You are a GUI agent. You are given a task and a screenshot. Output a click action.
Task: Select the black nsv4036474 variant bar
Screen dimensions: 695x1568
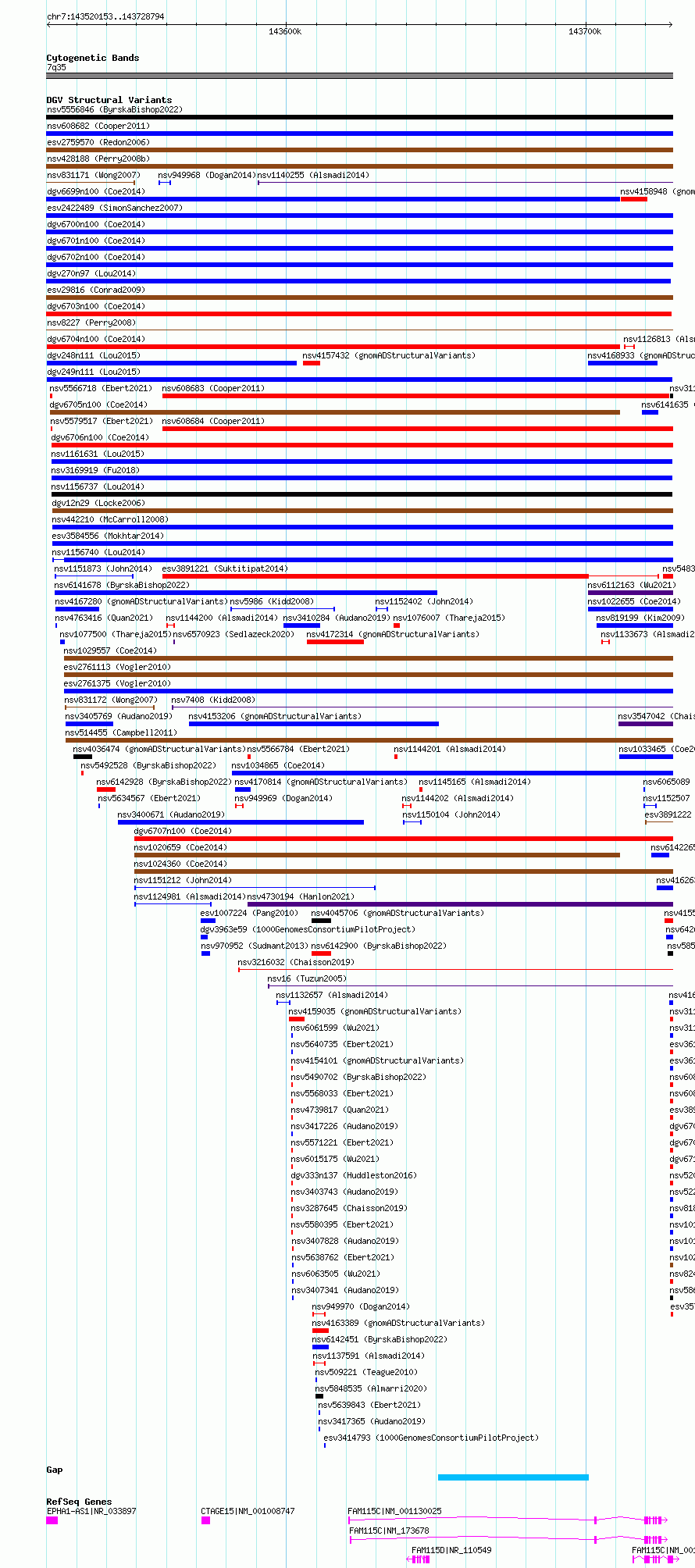pos(82,757)
